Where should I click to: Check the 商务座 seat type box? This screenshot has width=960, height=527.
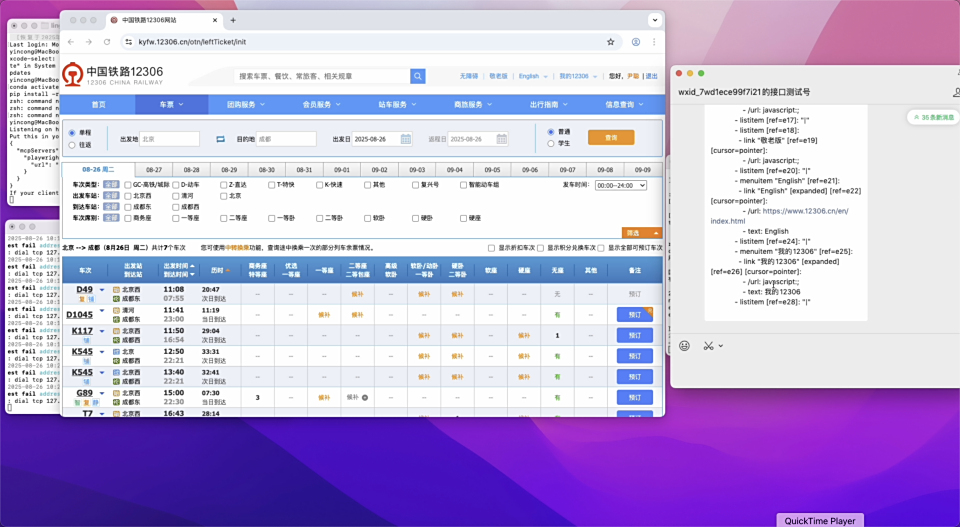(127, 219)
